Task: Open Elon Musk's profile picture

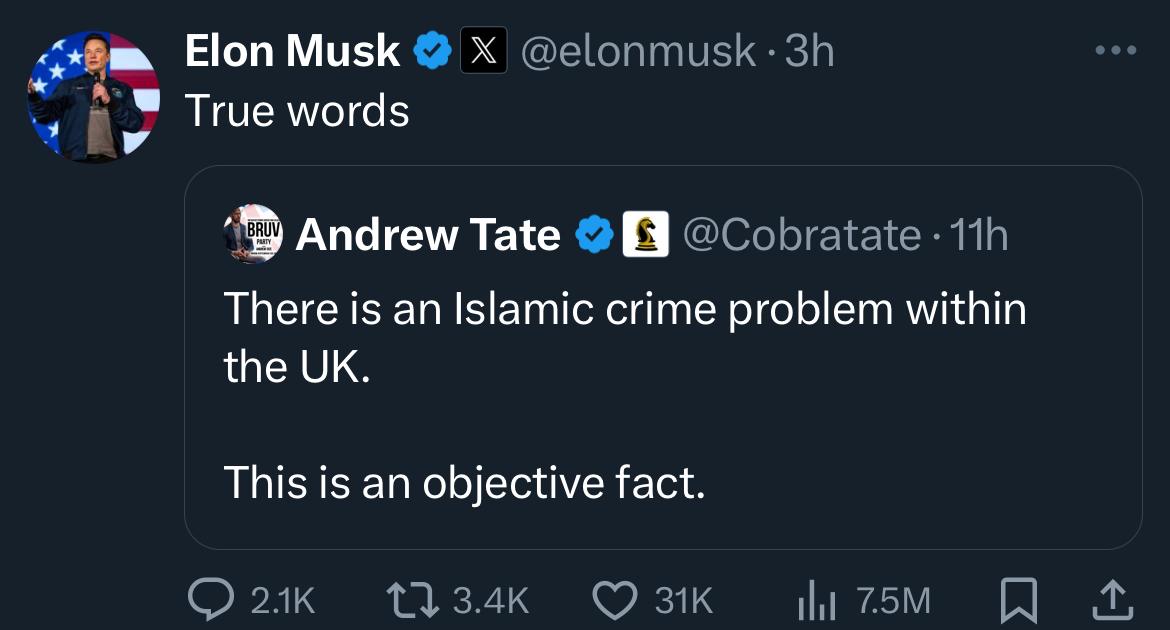Action: (94, 96)
